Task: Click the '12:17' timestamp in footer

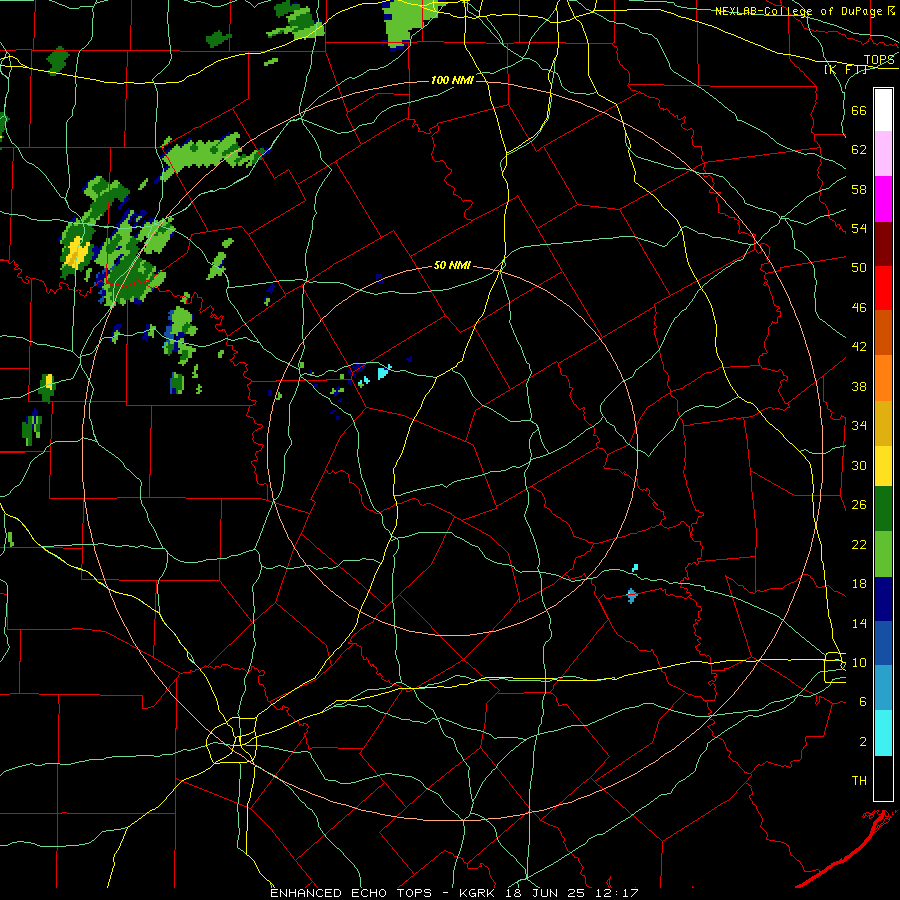Action: 617,893
